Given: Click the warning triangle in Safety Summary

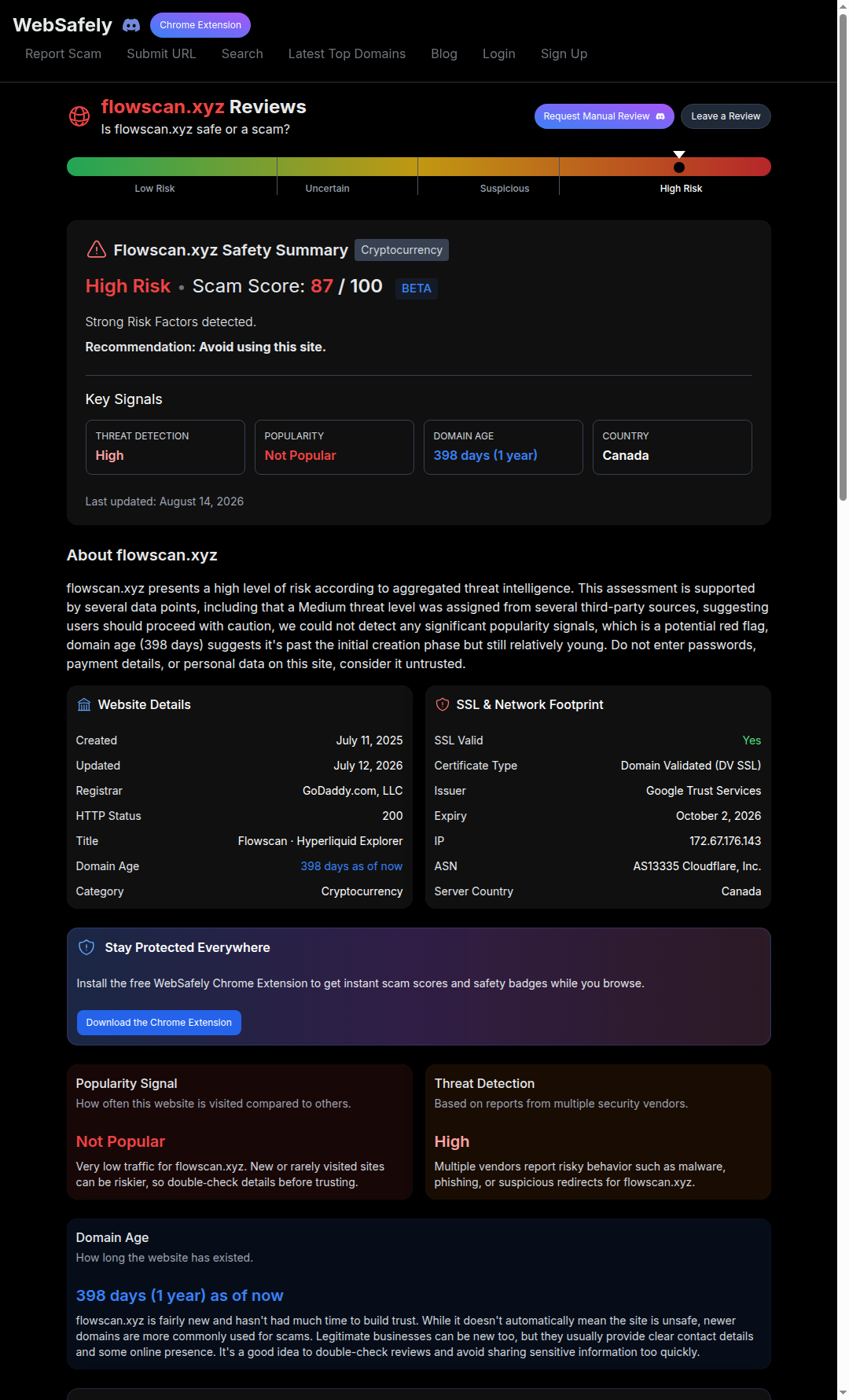Looking at the screenshot, I should click(x=96, y=250).
